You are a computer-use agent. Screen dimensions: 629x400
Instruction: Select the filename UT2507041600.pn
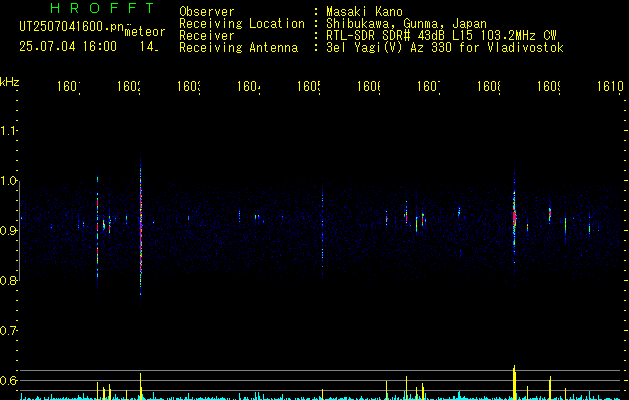[72, 27]
